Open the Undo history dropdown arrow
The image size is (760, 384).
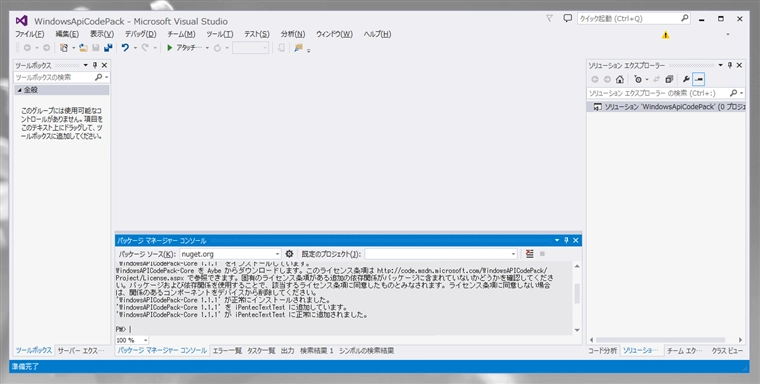point(135,48)
